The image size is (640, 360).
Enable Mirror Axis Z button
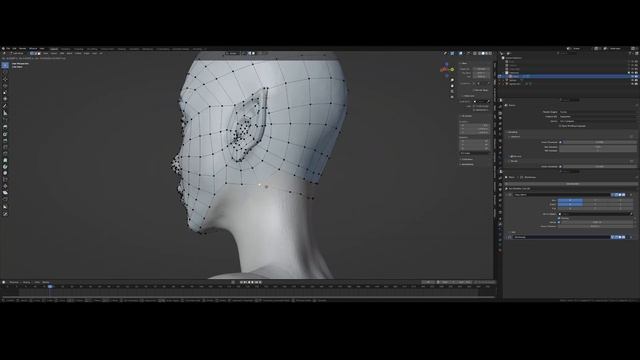pos(620,200)
